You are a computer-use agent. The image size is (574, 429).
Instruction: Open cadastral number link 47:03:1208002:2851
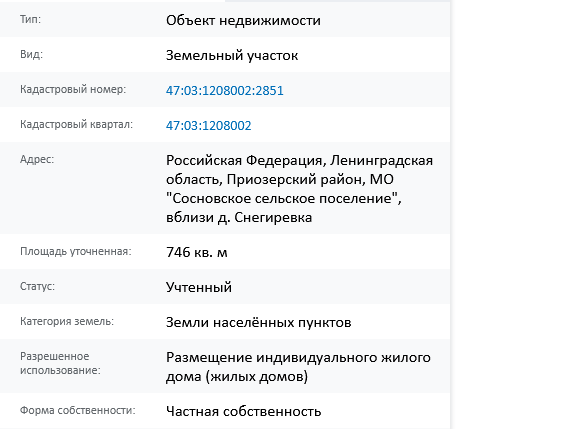[x=225, y=90]
